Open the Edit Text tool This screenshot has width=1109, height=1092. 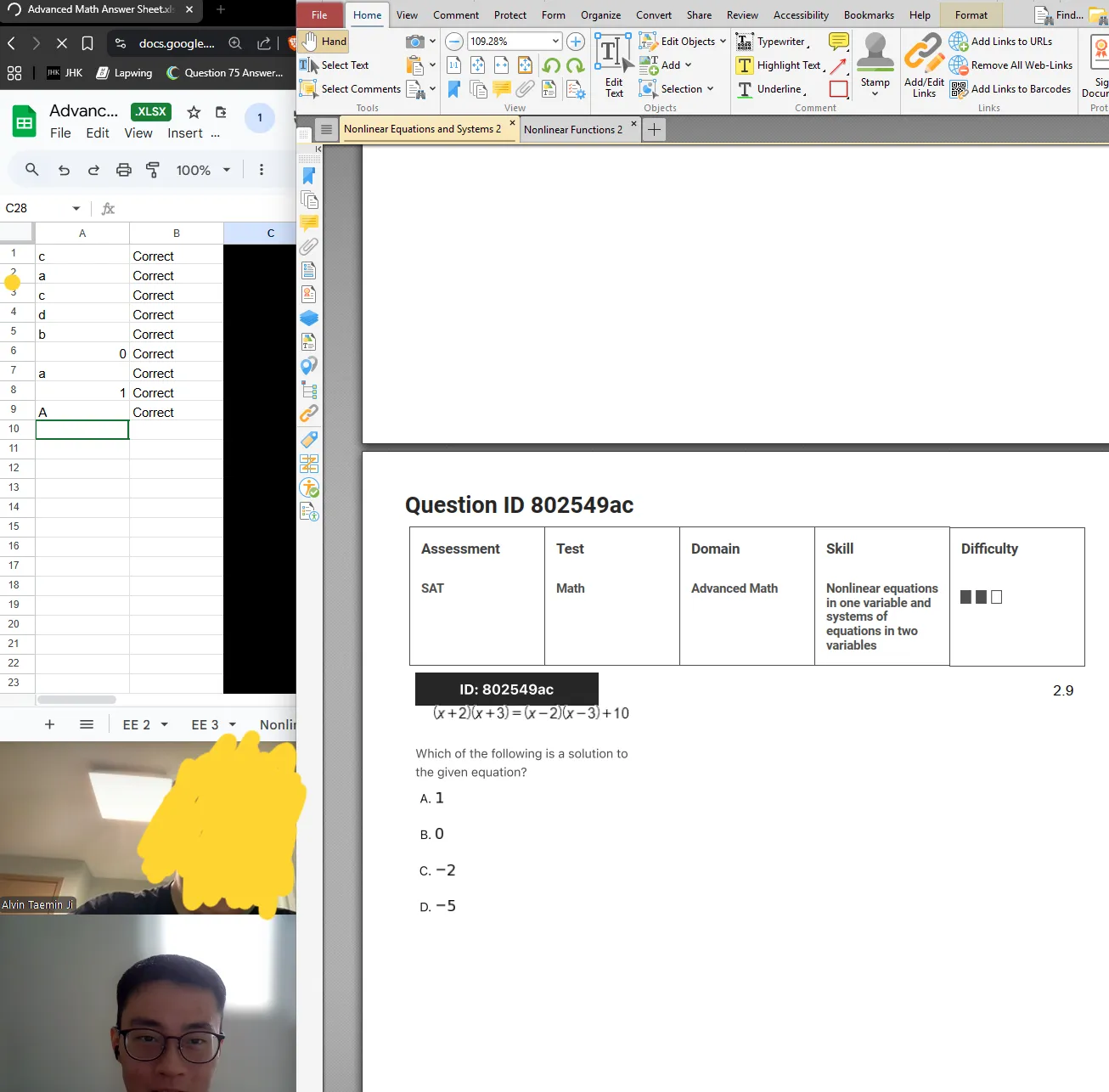pyautogui.click(x=614, y=65)
